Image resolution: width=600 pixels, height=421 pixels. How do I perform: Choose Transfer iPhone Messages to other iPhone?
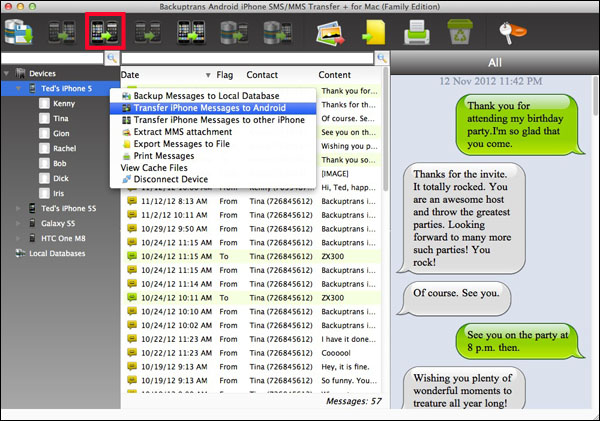[x=213, y=120]
